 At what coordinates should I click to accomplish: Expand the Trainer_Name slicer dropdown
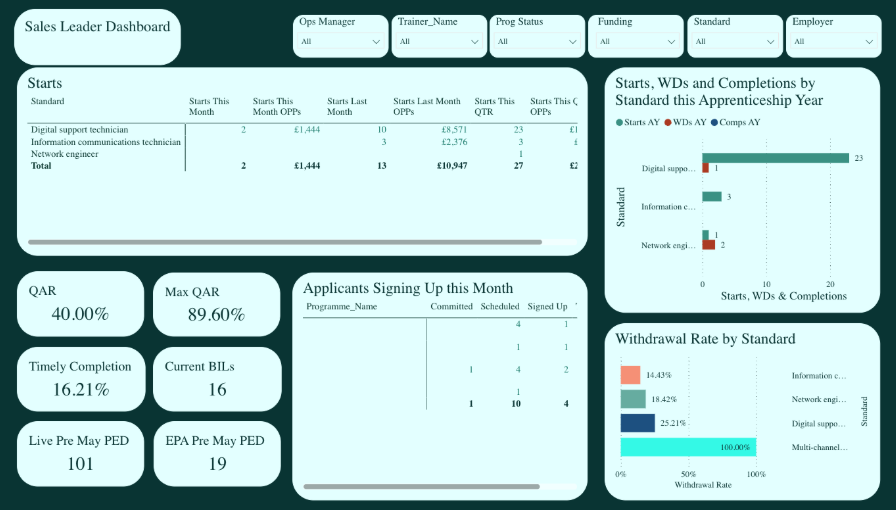pyautogui.click(x=438, y=42)
